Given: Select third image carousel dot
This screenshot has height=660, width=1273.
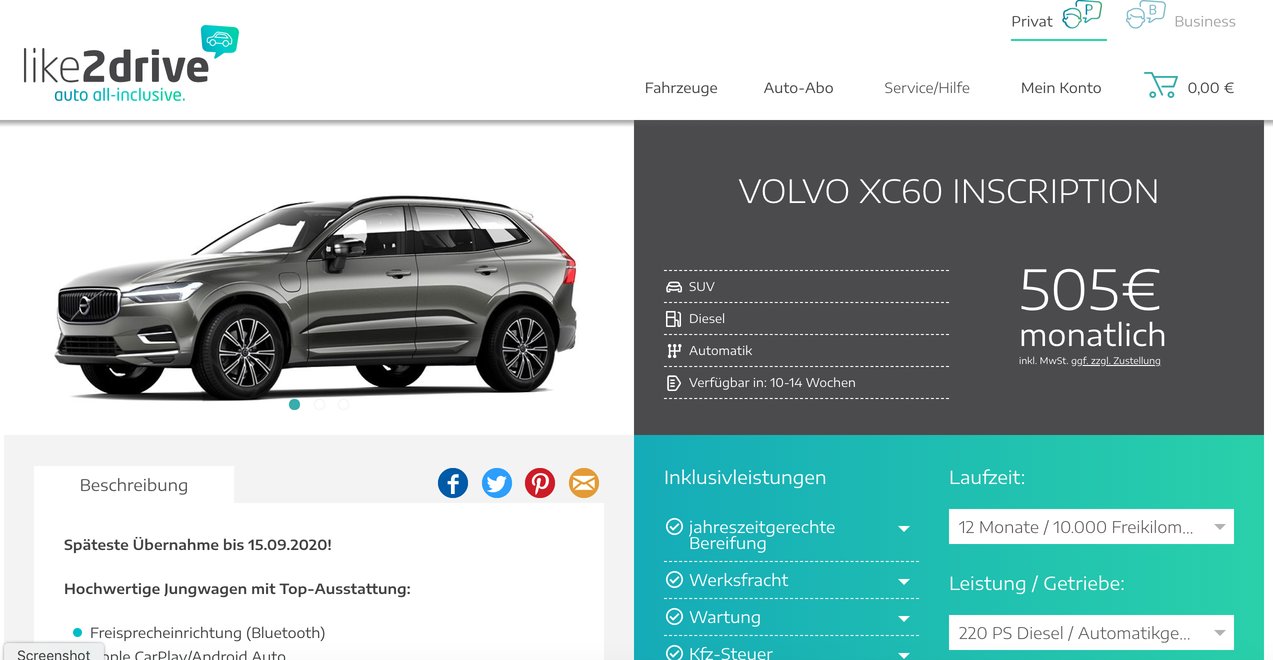Looking at the screenshot, I should pyautogui.click(x=344, y=405).
